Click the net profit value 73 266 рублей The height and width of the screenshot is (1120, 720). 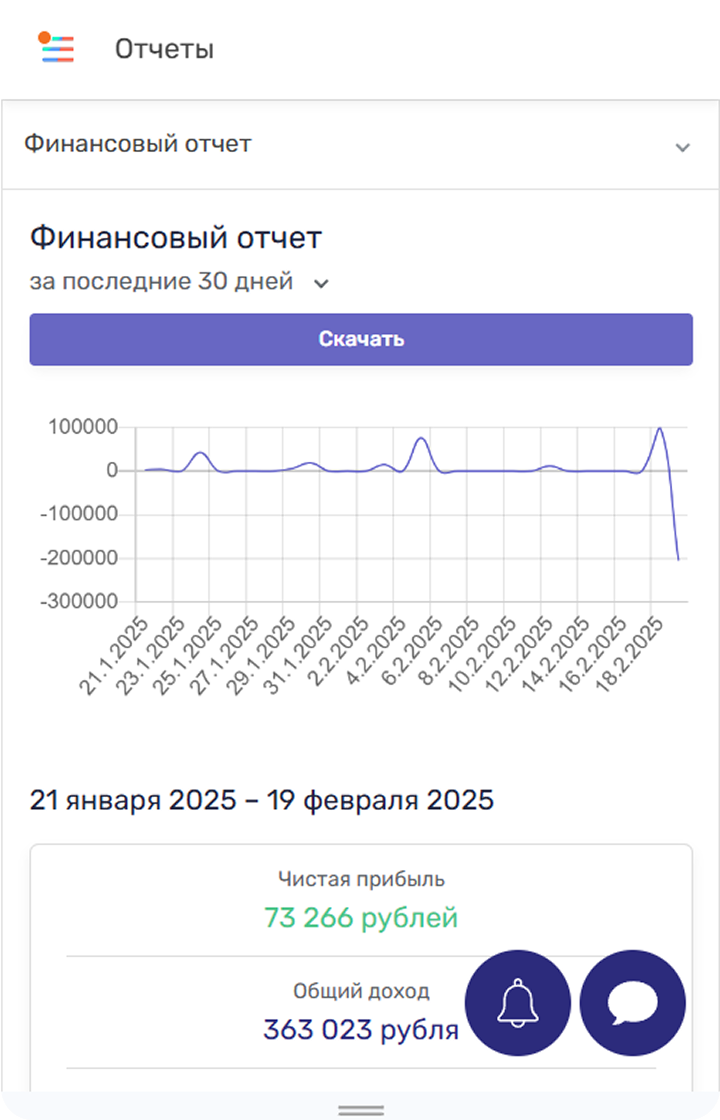(x=361, y=917)
